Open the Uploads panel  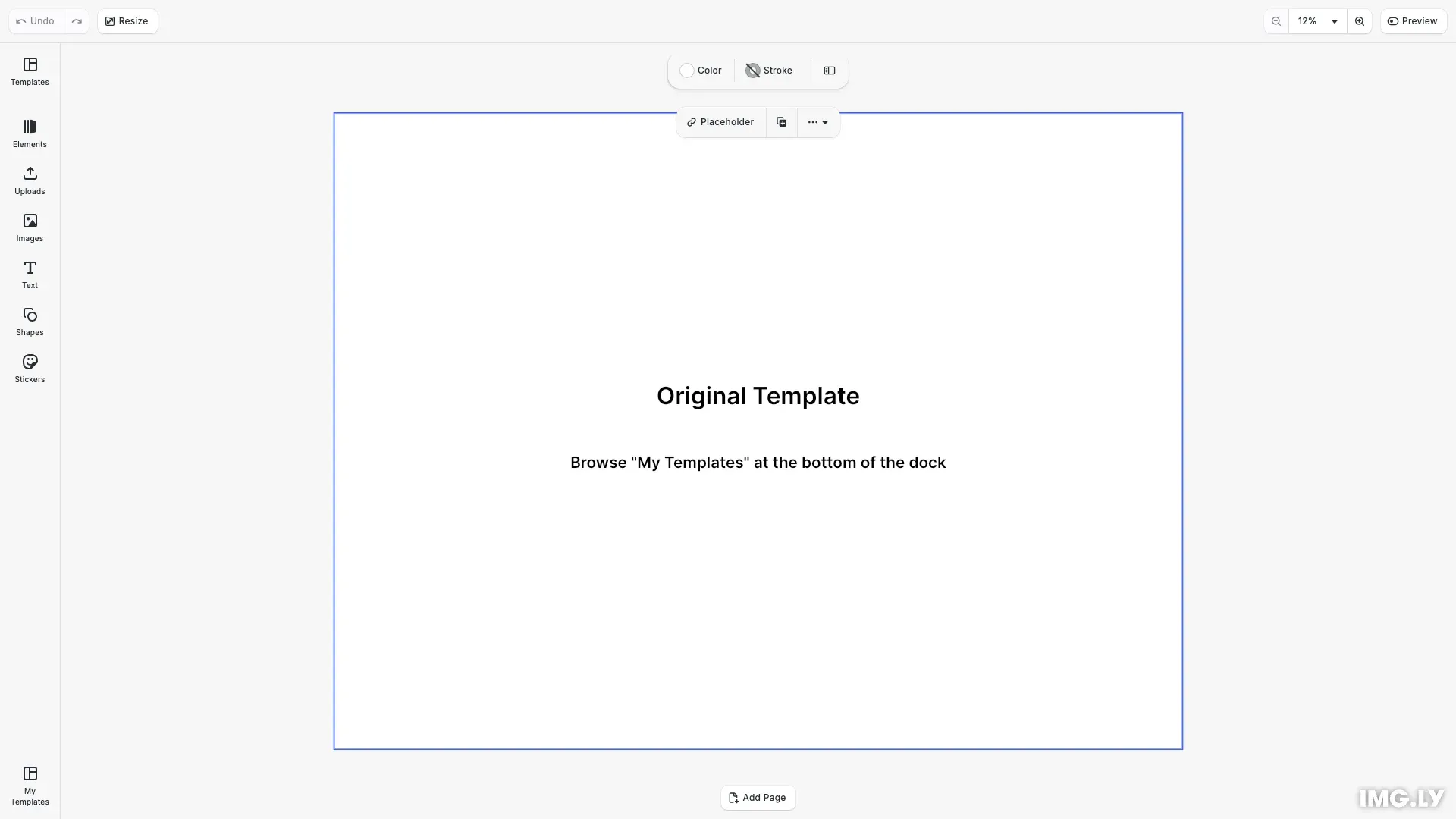30,180
